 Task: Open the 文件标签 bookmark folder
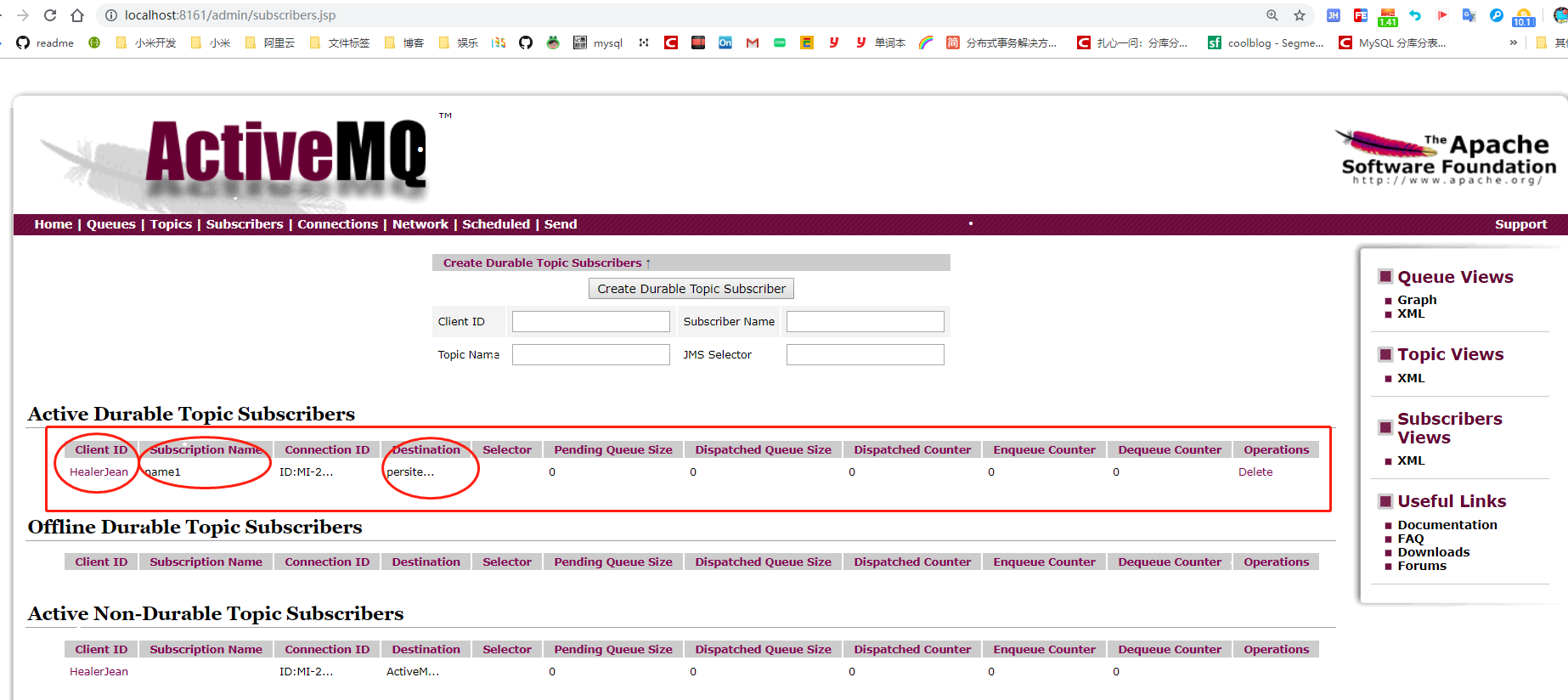(340, 42)
